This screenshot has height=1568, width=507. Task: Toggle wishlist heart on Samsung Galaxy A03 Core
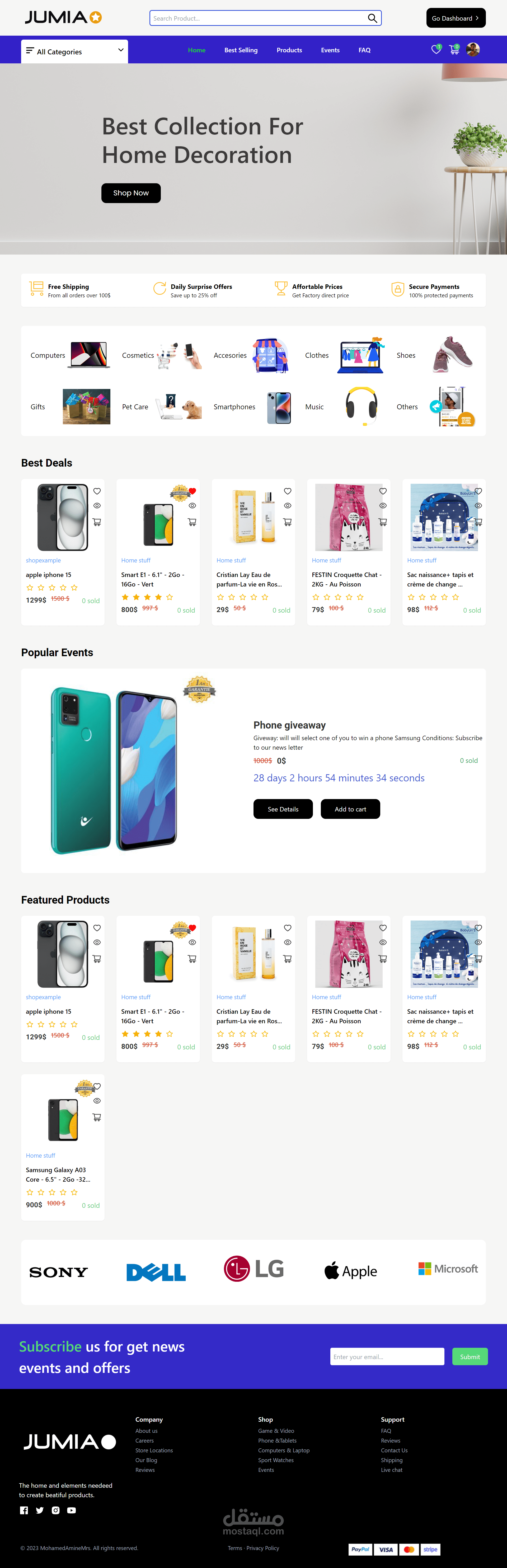[97, 1087]
